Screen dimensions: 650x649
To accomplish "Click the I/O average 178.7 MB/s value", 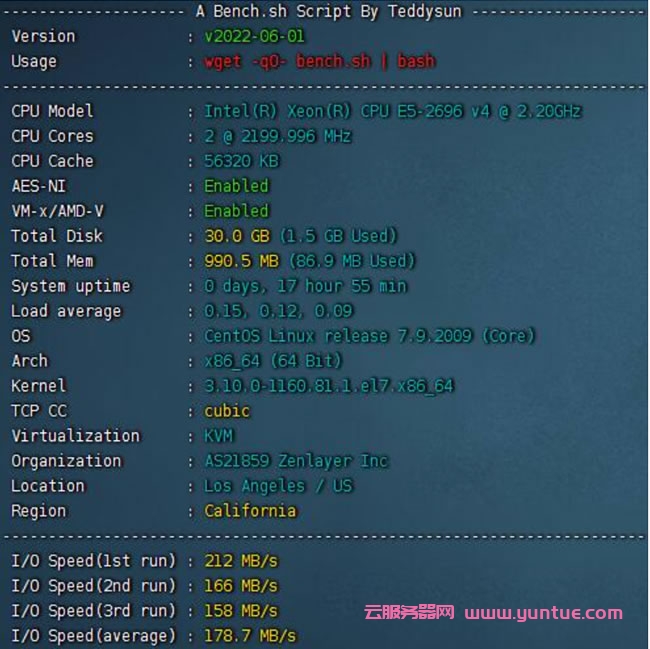I will (x=250, y=636).
